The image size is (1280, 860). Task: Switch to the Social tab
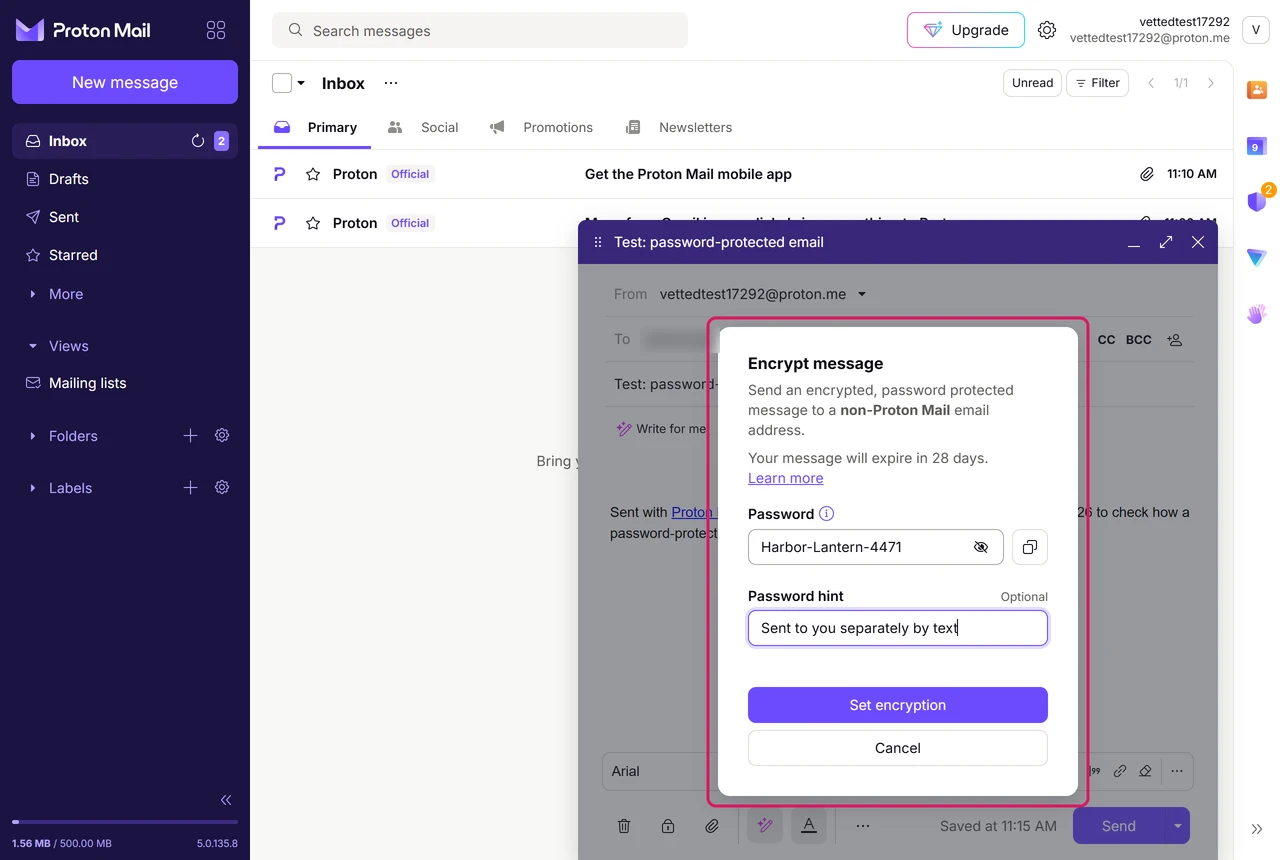[x=423, y=127]
